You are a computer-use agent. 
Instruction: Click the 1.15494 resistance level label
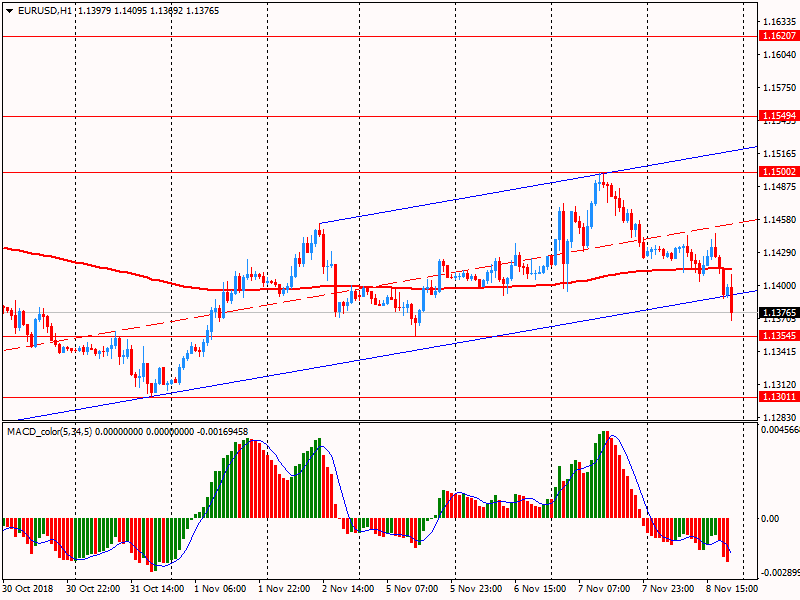click(777, 116)
